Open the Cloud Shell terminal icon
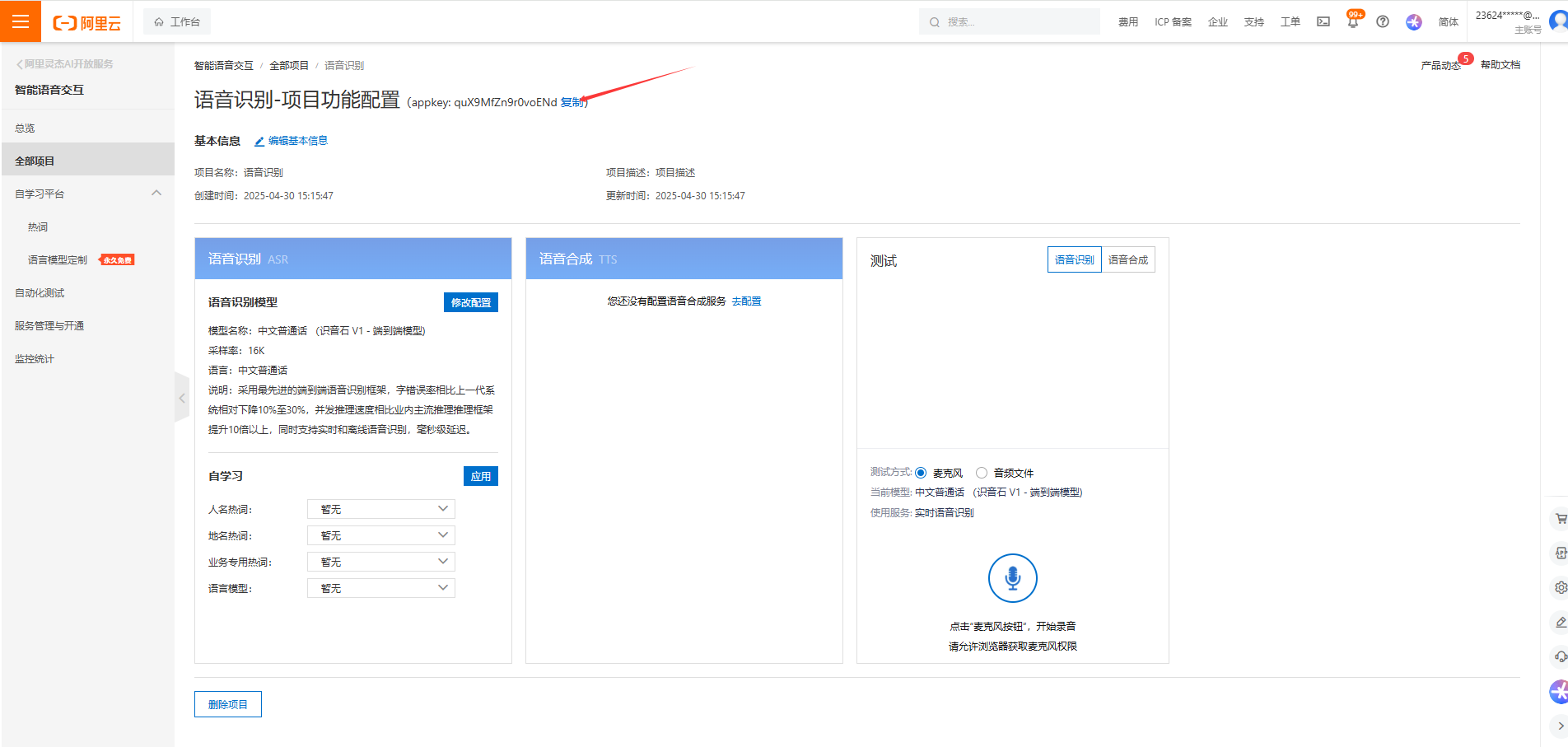The height and width of the screenshot is (747, 1568). click(1323, 22)
